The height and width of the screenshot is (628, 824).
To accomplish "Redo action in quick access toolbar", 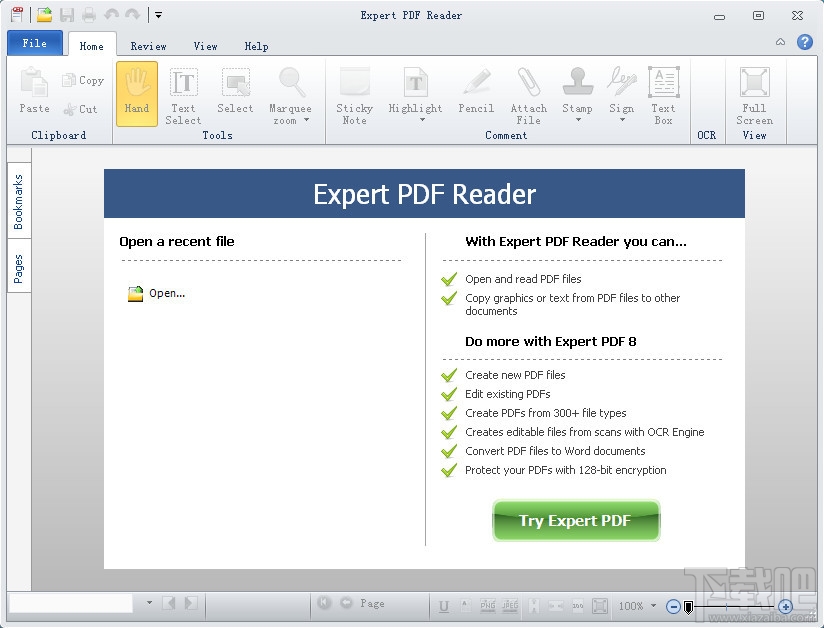I will 132,15.
